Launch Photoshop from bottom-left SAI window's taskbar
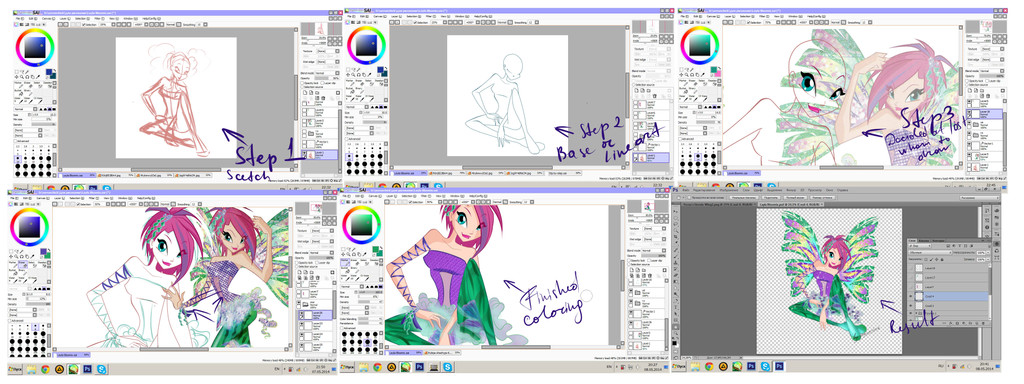 [88, 369]
